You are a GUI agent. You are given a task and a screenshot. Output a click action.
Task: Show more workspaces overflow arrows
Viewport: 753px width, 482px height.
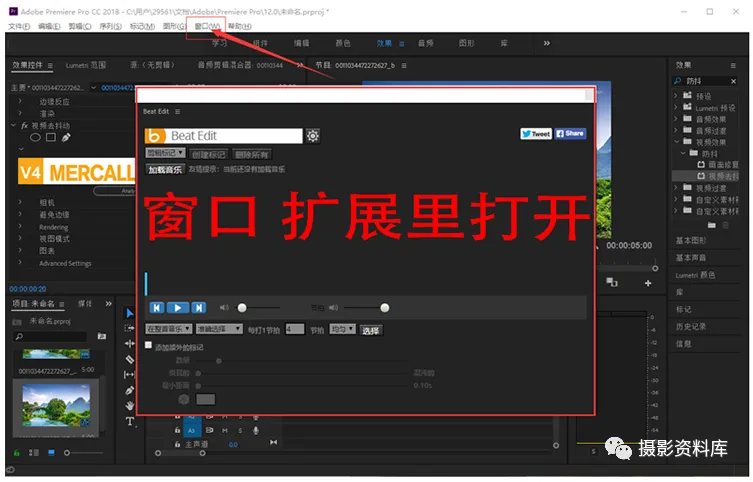coord(547,43)
